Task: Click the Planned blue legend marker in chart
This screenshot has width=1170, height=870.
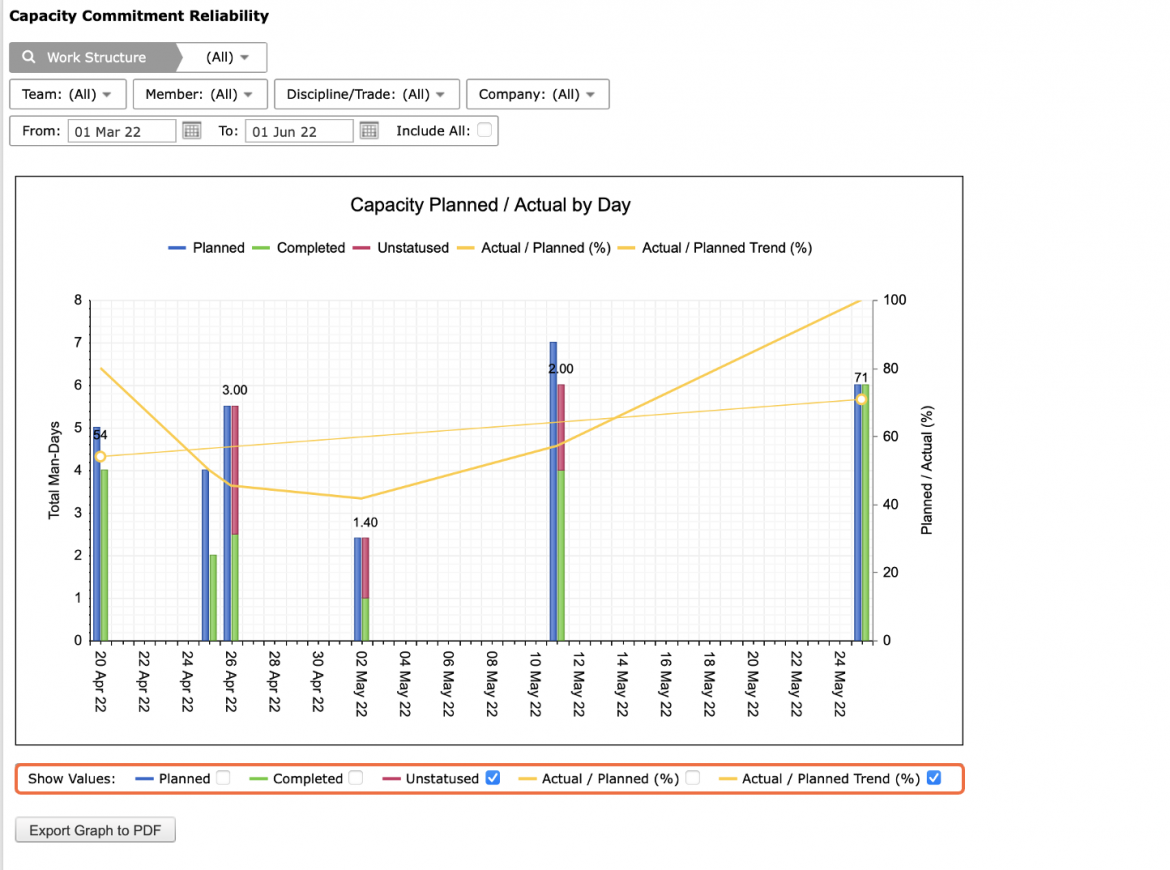Action: tap(177, 248)
